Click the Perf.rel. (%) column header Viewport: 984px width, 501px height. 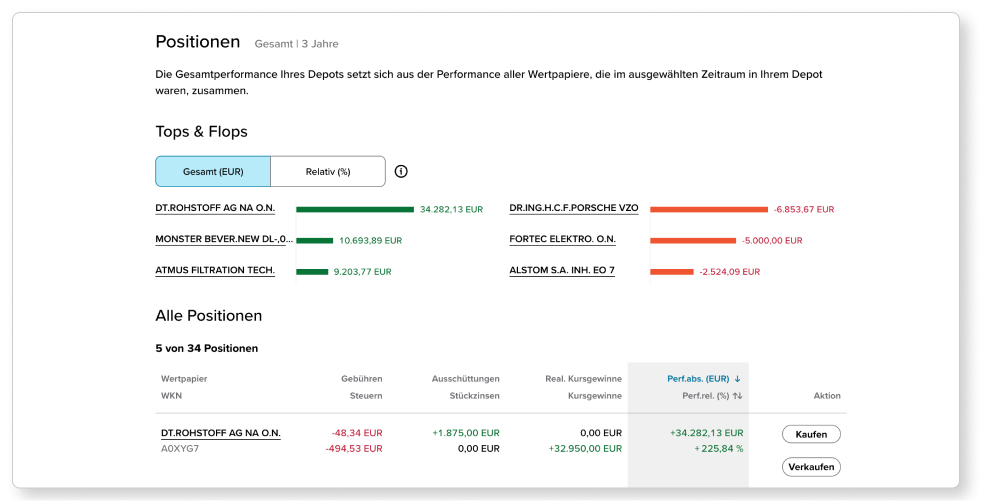tap(705, 396)
